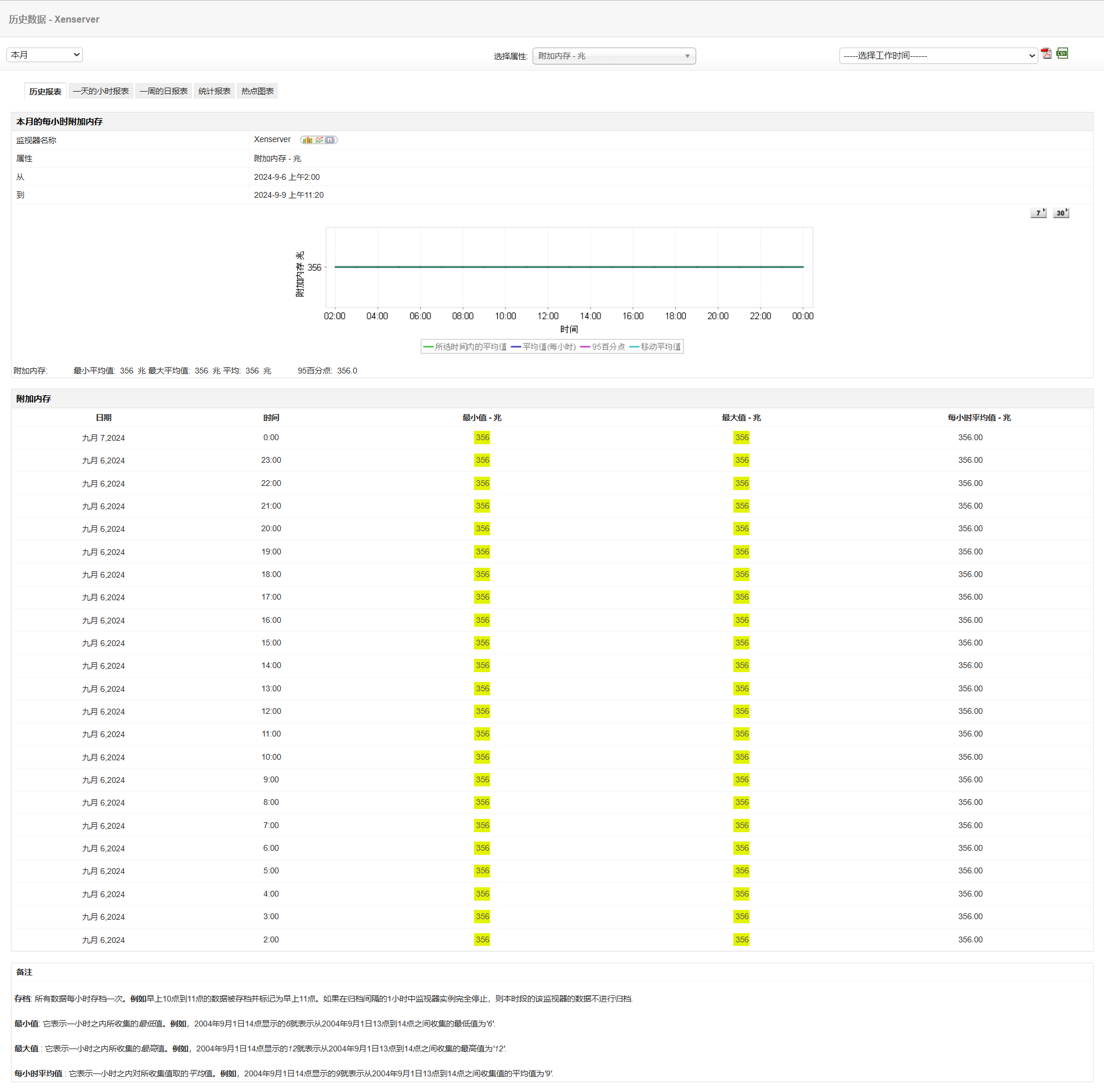Click the 移动平均值 legend entry
The height and width of the screenshot is (1092, 1104).
(656, 347)
